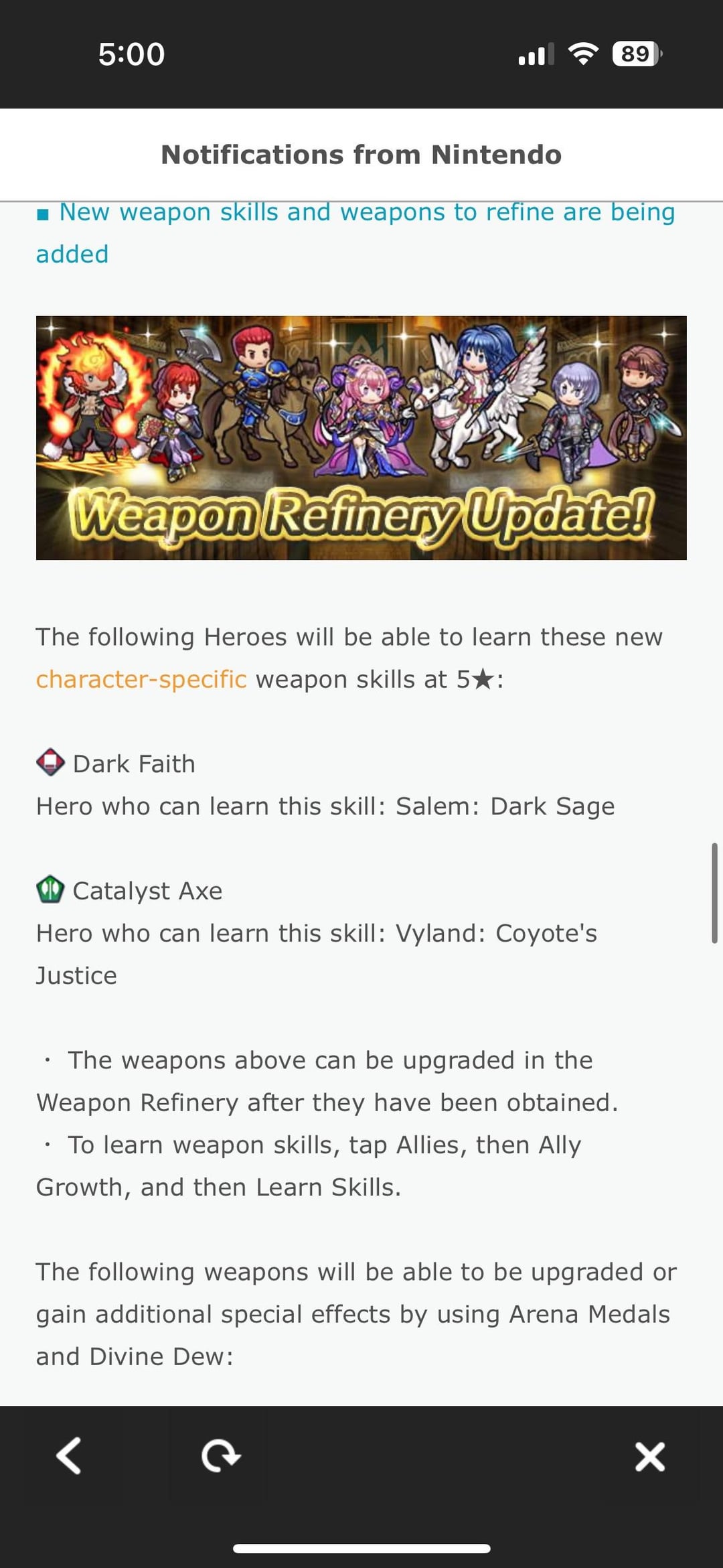
Task: Tap the back arrow in bottom bar
Action: tap(69, 1455)
